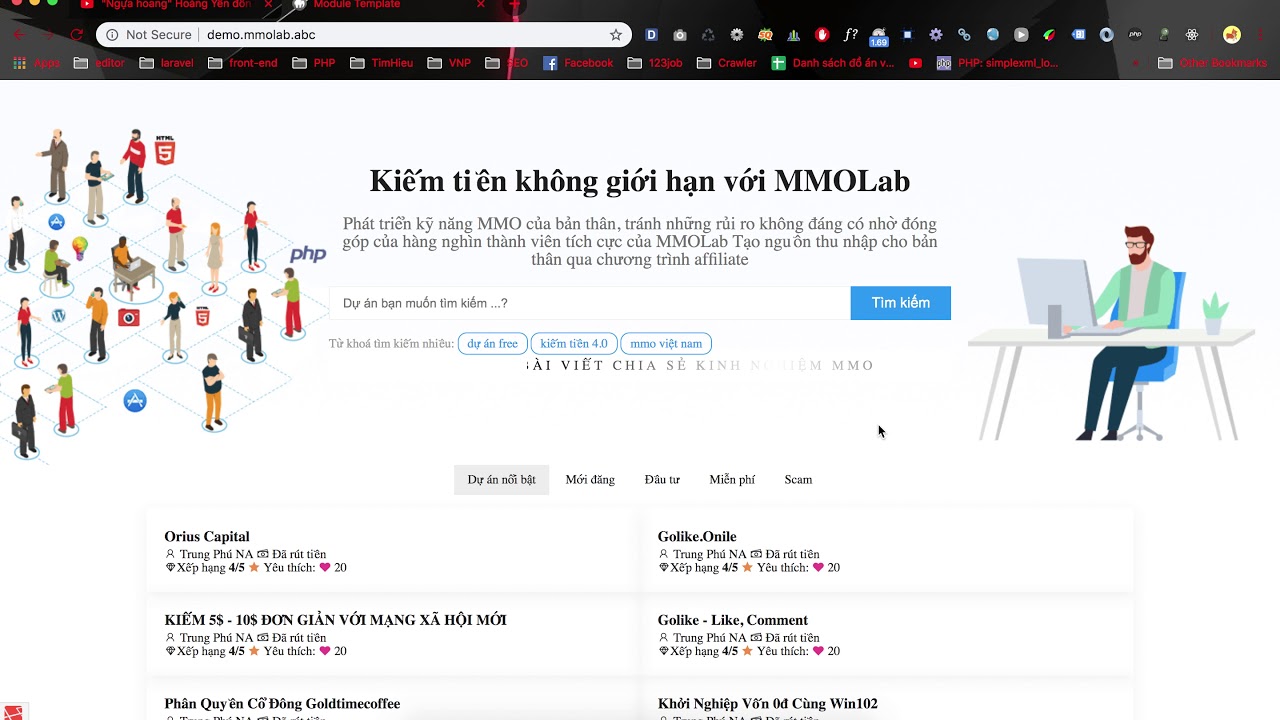Switch to the Mới đăng tab
Screen dimensions: 1280x720
coord(590,480)
